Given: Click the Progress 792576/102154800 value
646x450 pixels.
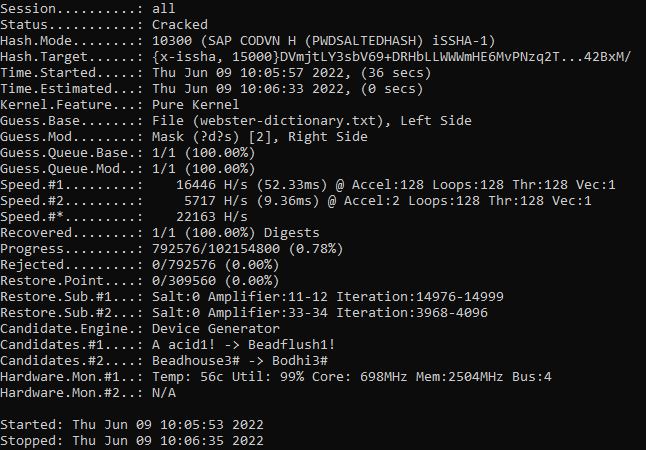Looking at the screenshot, I should click(216, 249).
